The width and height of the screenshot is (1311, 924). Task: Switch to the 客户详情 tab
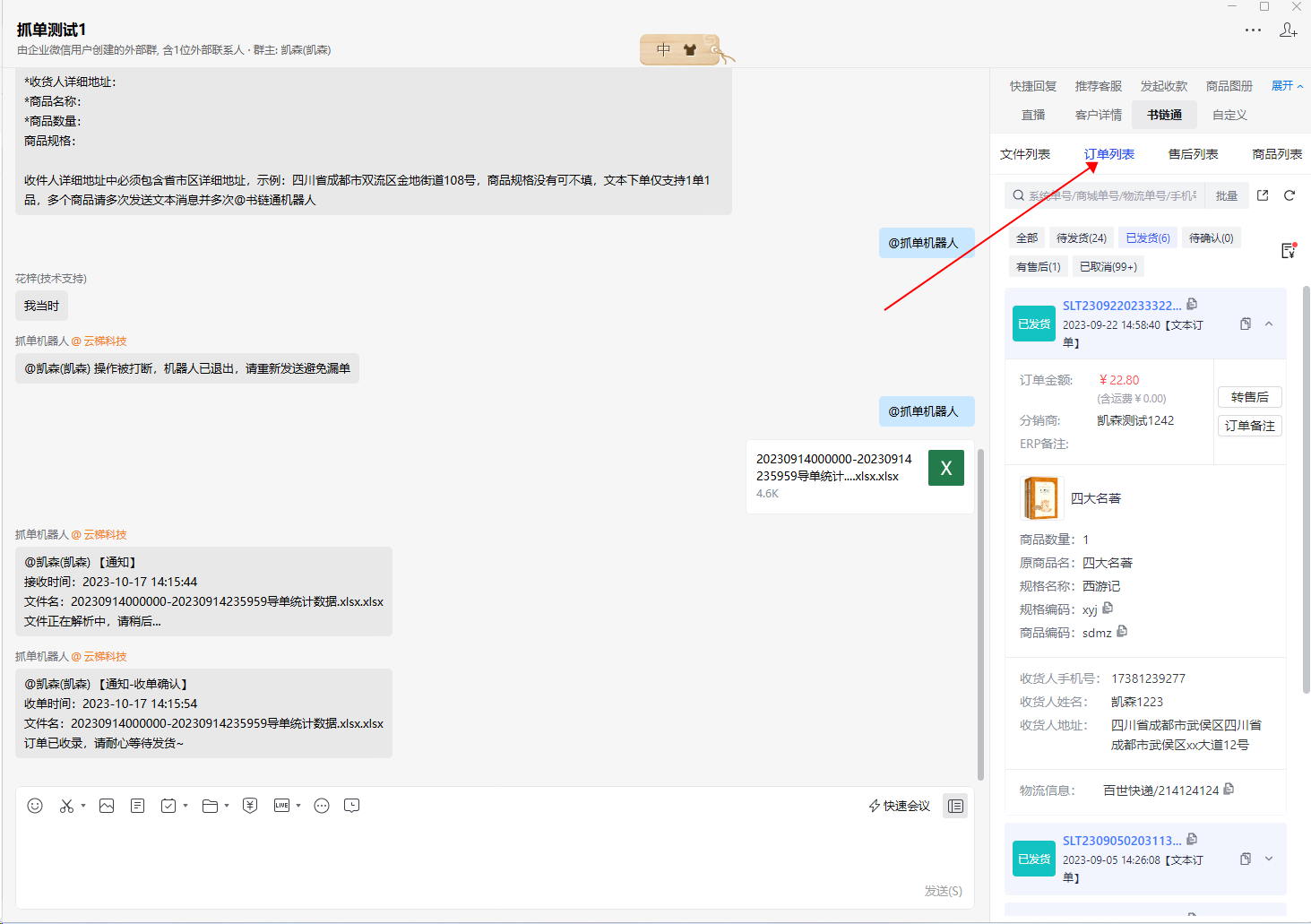tap(1099, 115)
